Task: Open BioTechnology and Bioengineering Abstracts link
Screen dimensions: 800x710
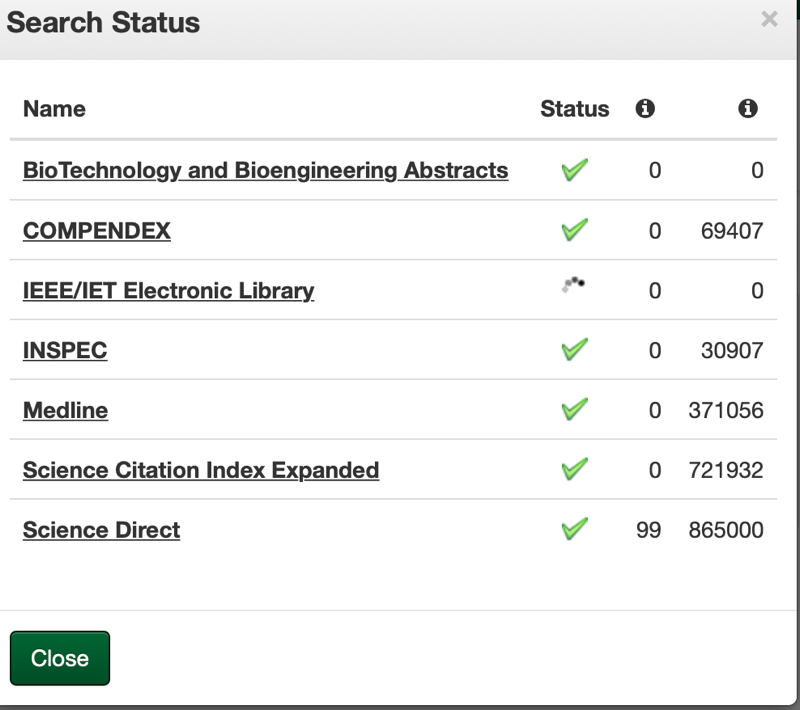Action: tap(265, 170)
